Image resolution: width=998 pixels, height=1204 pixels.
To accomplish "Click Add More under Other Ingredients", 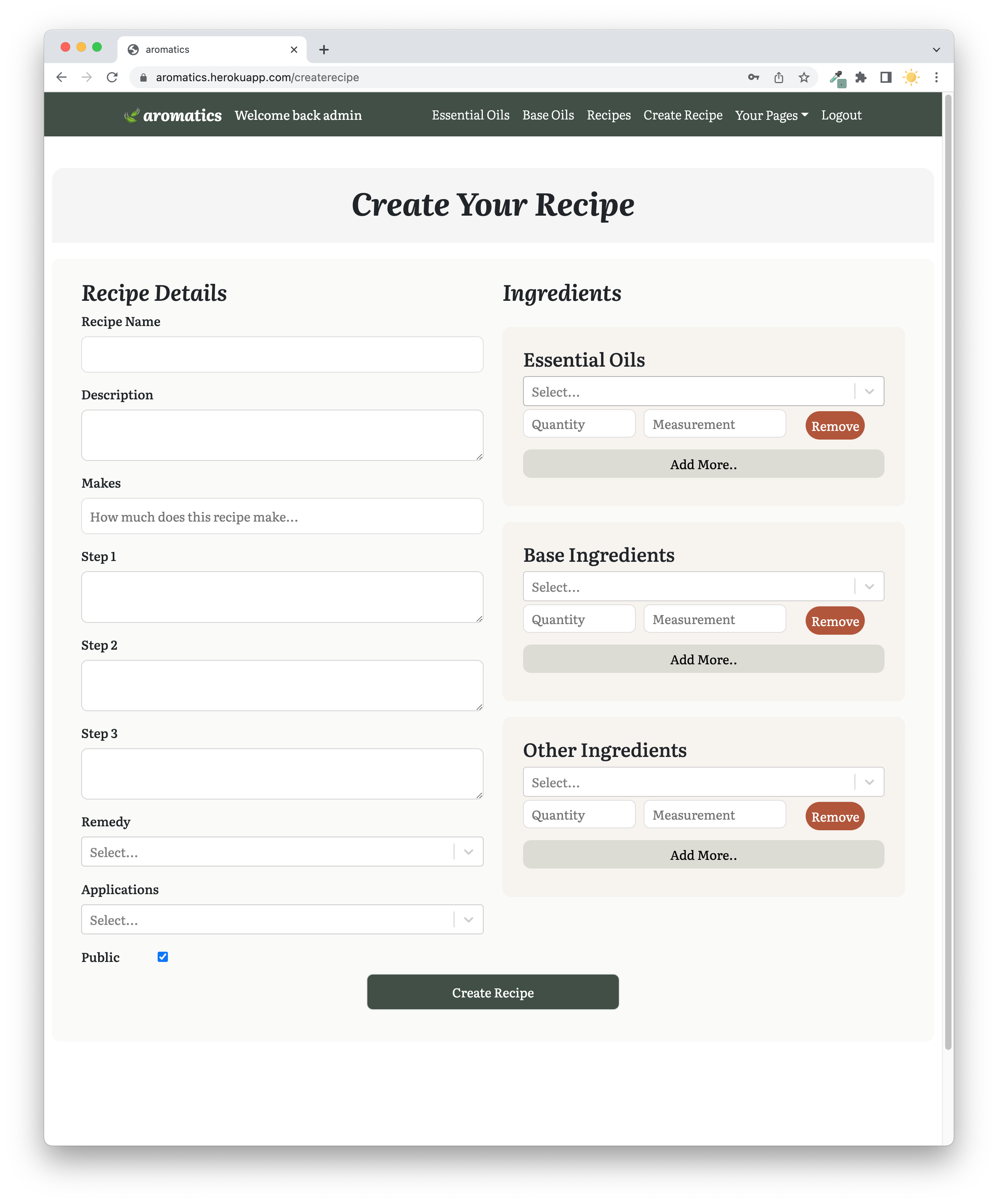I will pos(703,855).
